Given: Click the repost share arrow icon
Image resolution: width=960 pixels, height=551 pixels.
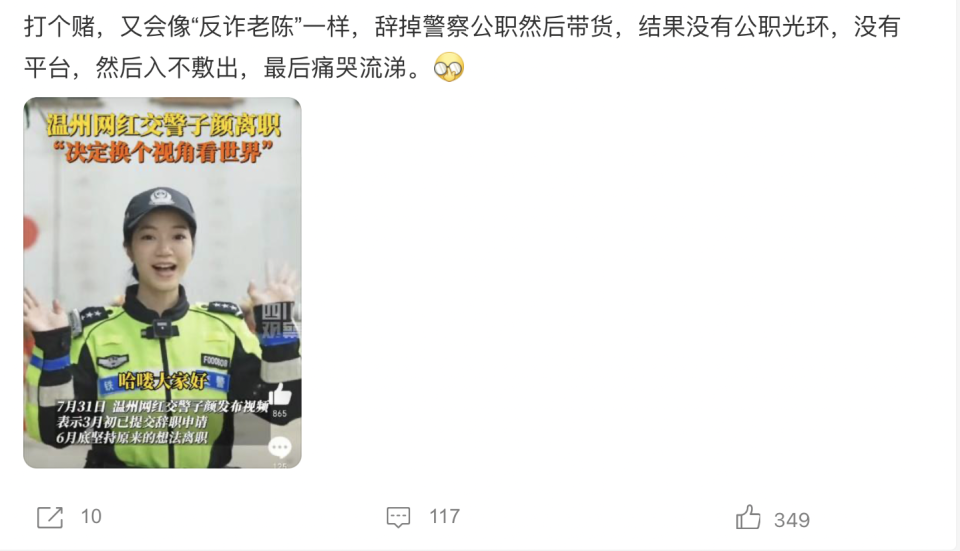Looking at the screenshot, I should [50, 517].
